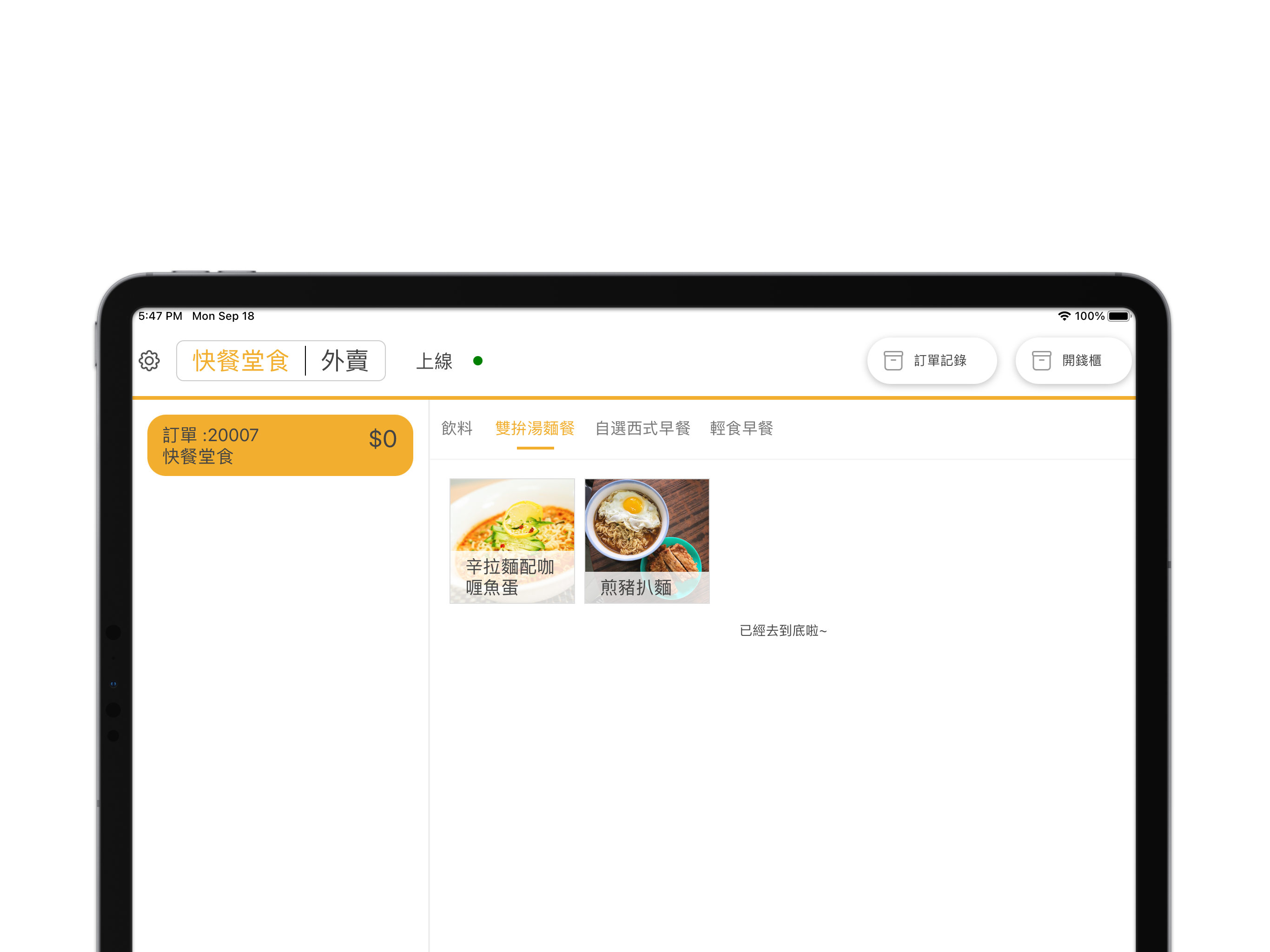Toggle the 上線 online status label
The width and height of the screenshot is (1270, 952).
click(x=434, y=361)
